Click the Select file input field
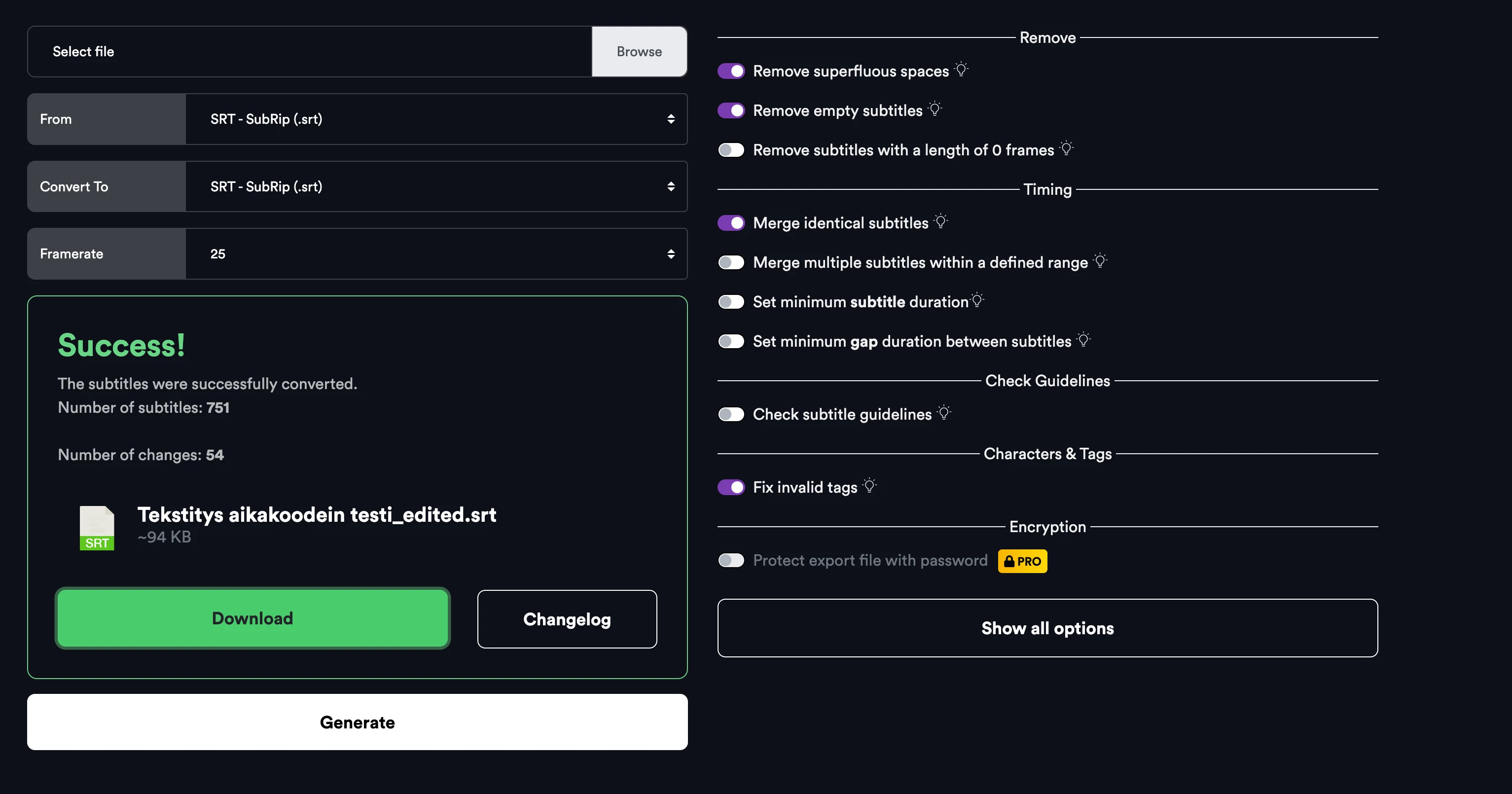1512x794 pixels. (309, 52)
